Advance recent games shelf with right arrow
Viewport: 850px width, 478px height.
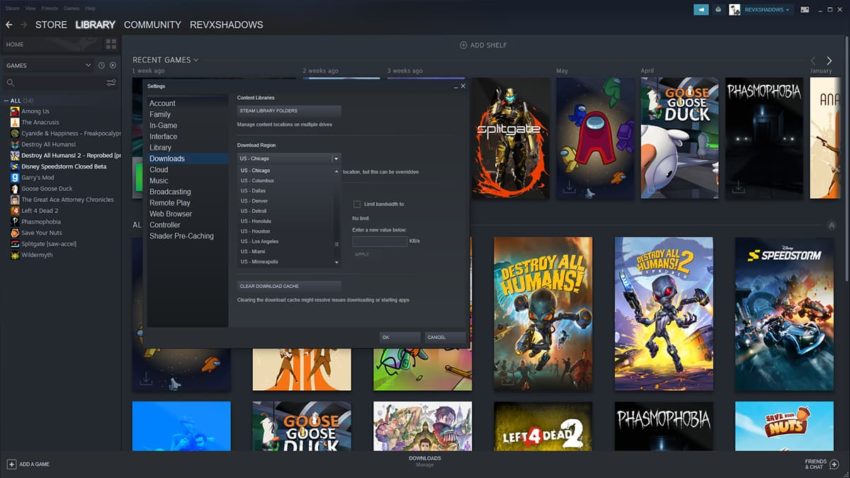coord(829,61)
